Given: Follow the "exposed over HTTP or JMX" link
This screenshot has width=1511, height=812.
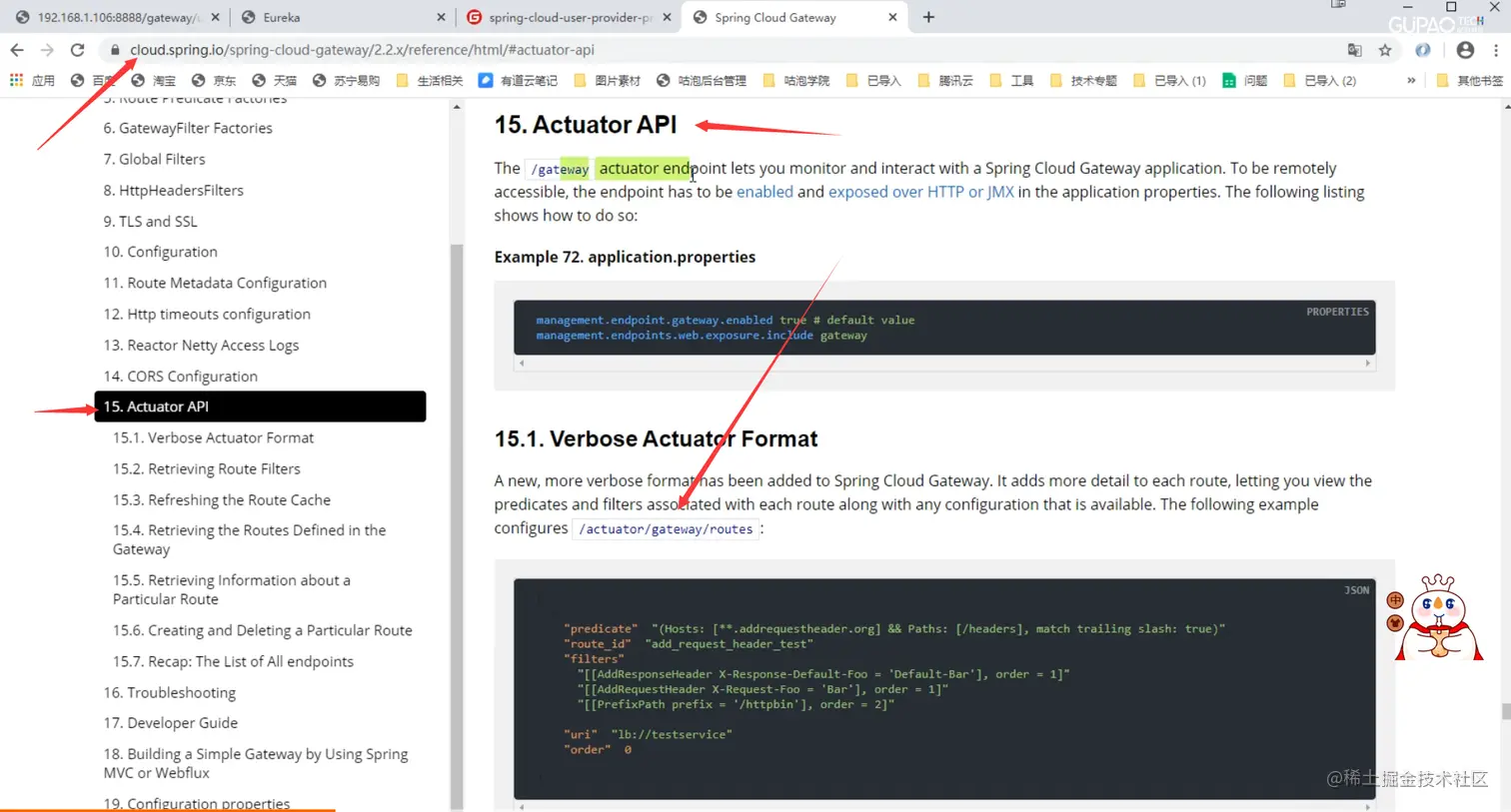Looking at the screenshot, I should click(920, 192).
